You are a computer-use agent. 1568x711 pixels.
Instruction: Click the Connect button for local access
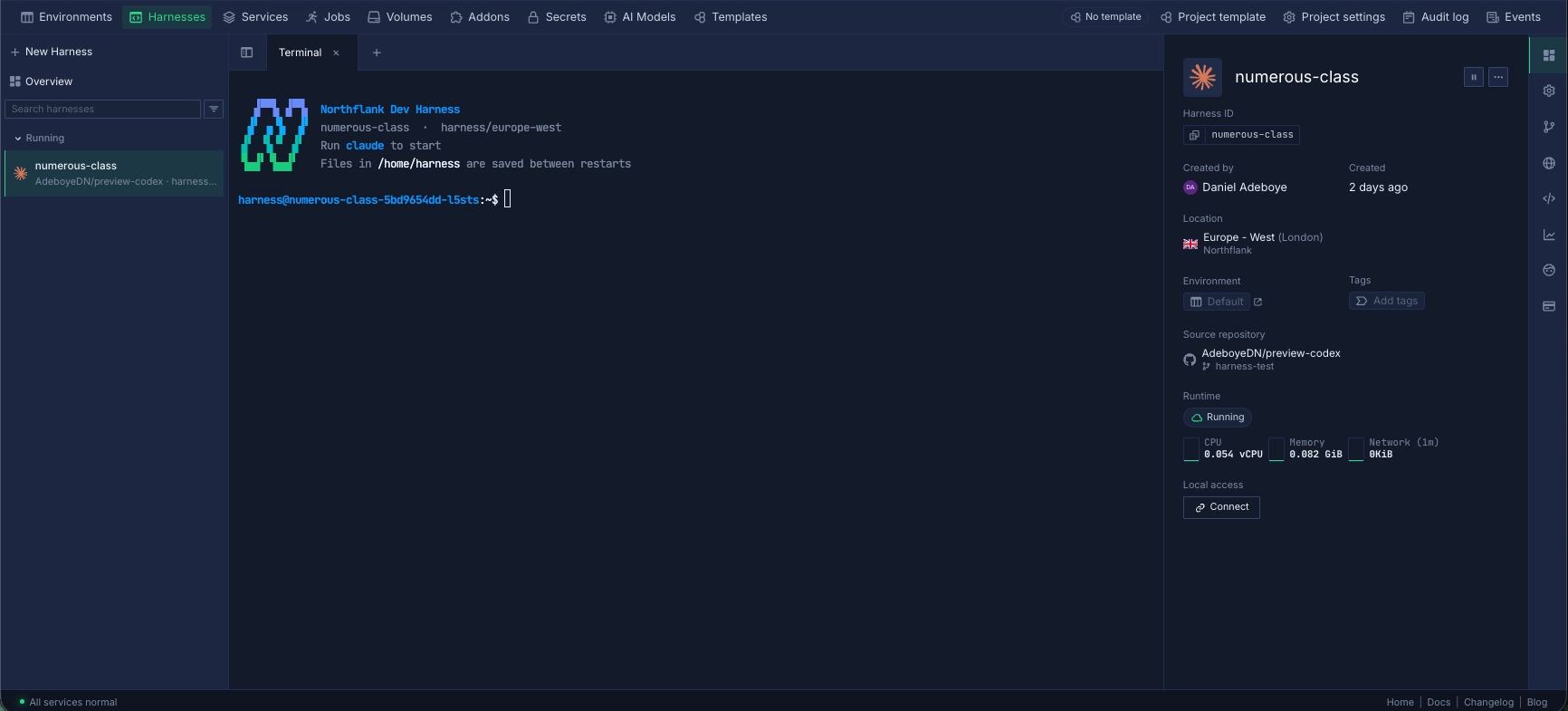1221,507
